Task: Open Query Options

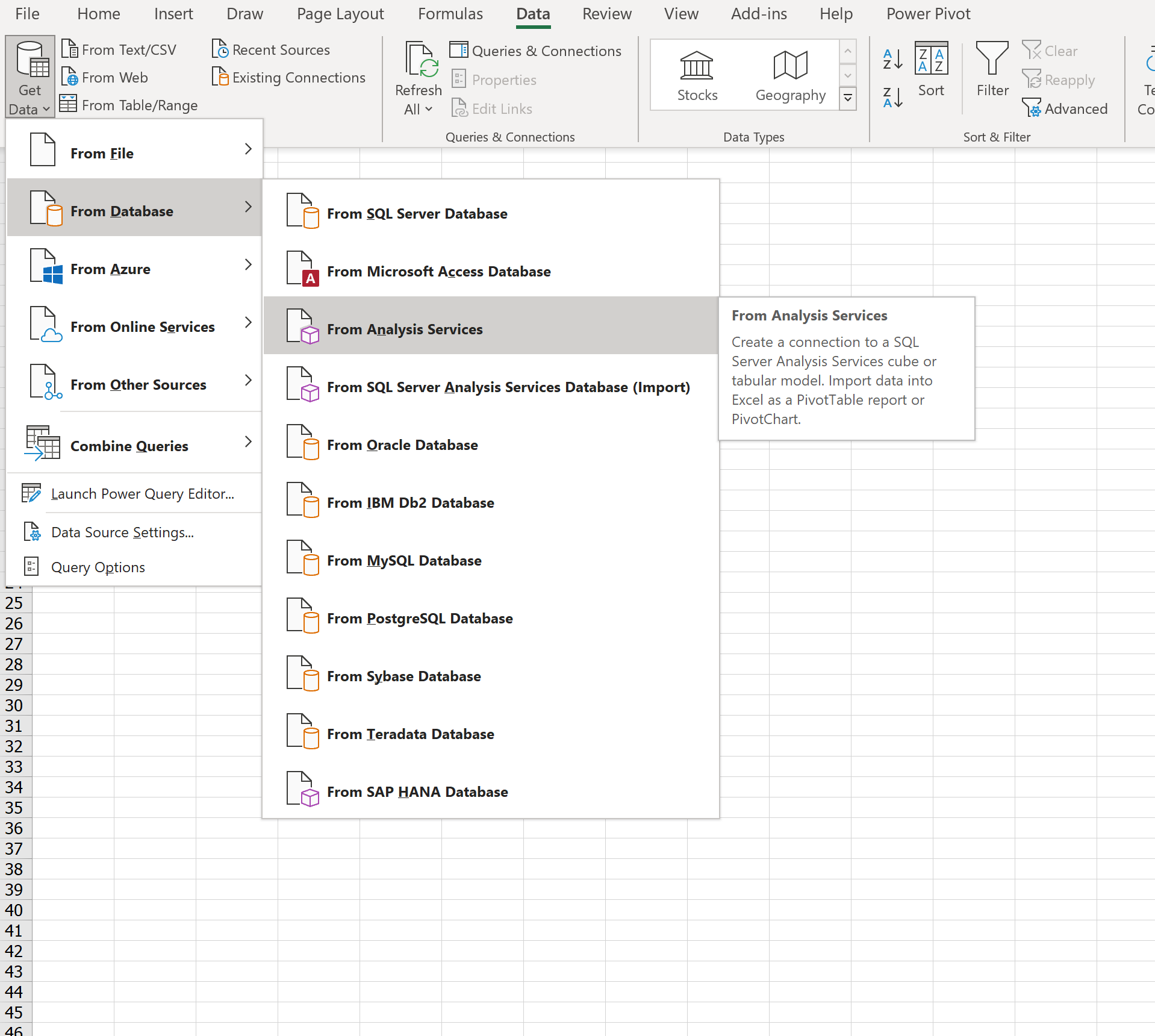Action: click(x=134, y=567)
